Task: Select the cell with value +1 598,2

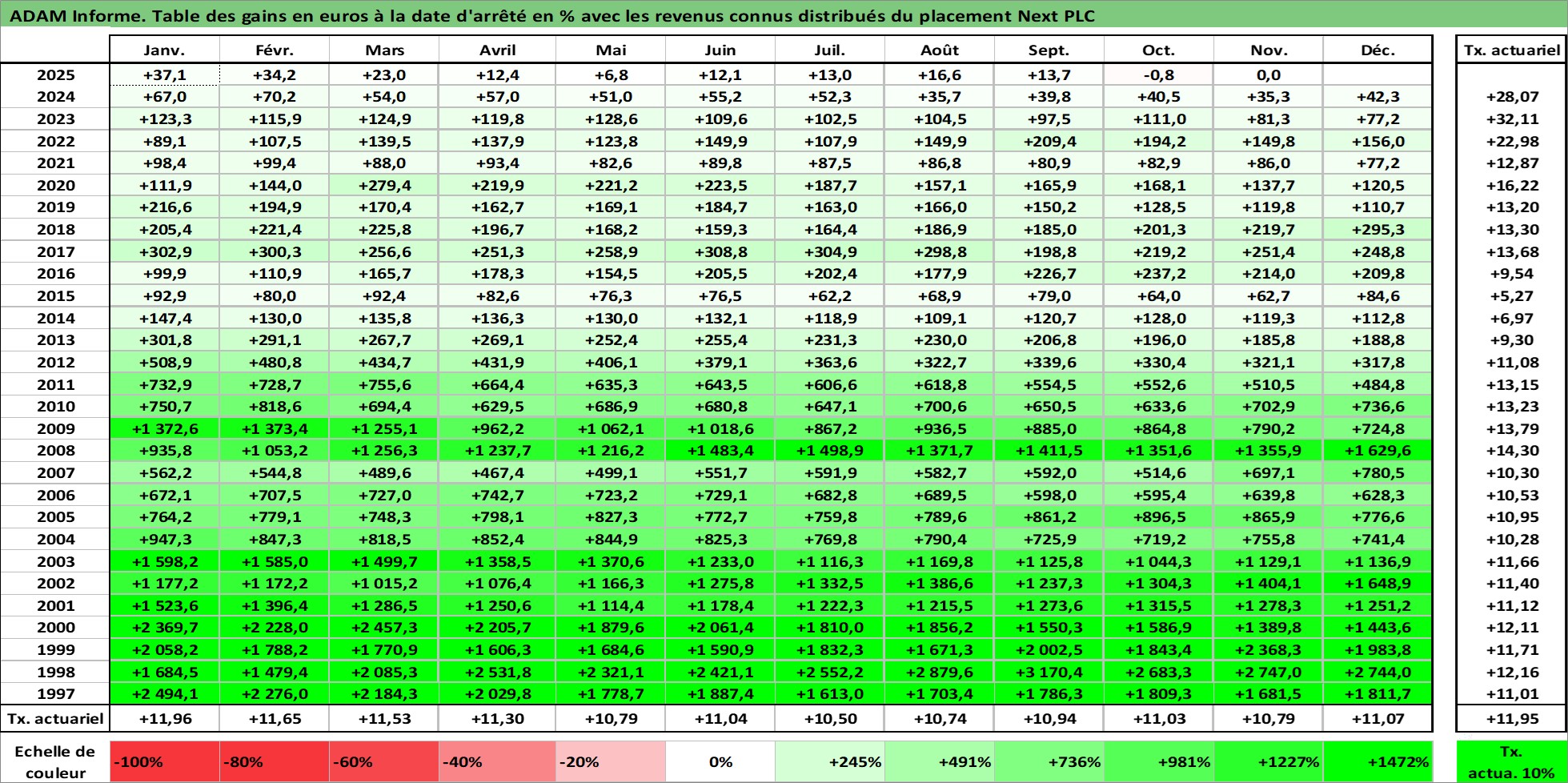Action: pos(164,562)
